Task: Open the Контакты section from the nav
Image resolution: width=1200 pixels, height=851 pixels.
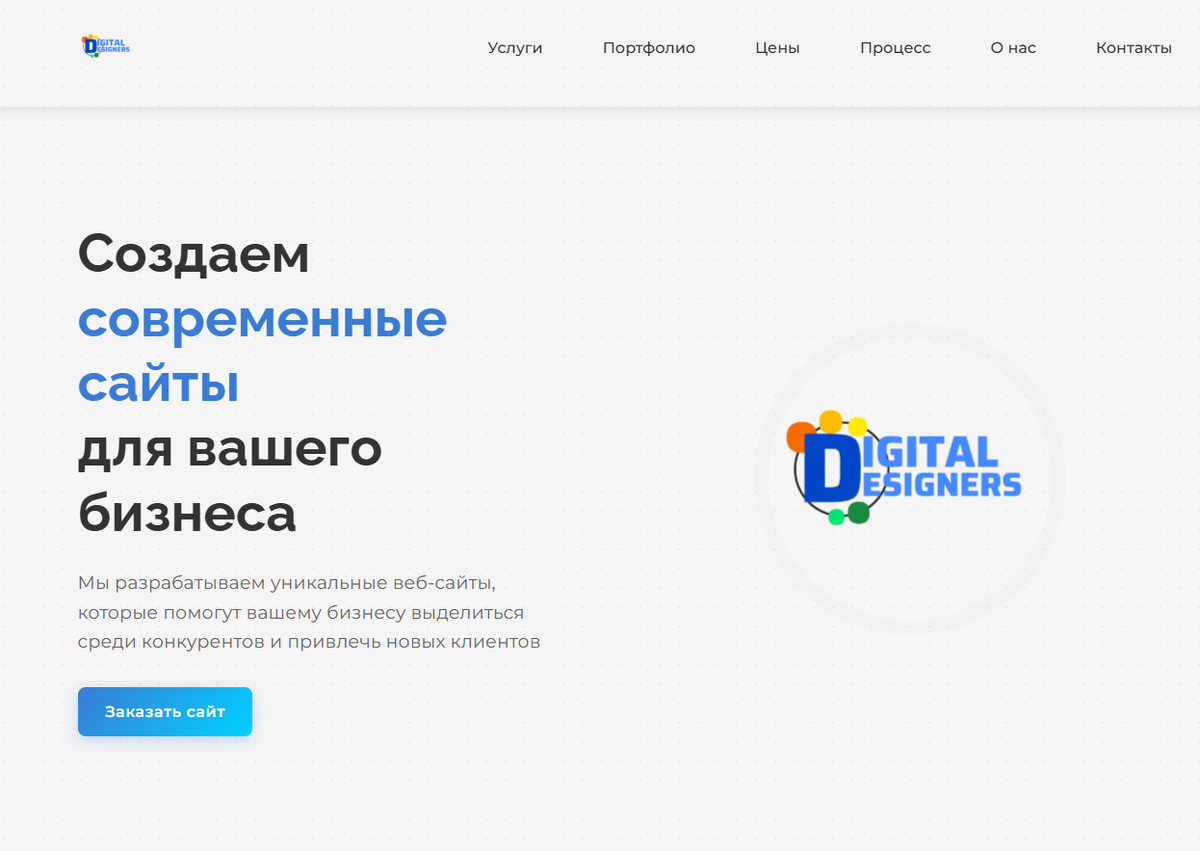Action: tap(1134, 47)
